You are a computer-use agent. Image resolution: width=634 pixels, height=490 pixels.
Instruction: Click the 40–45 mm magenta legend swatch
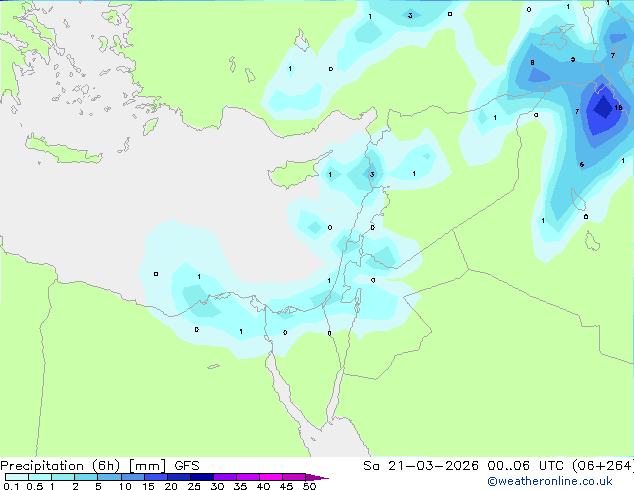click(x=271, y=477)
